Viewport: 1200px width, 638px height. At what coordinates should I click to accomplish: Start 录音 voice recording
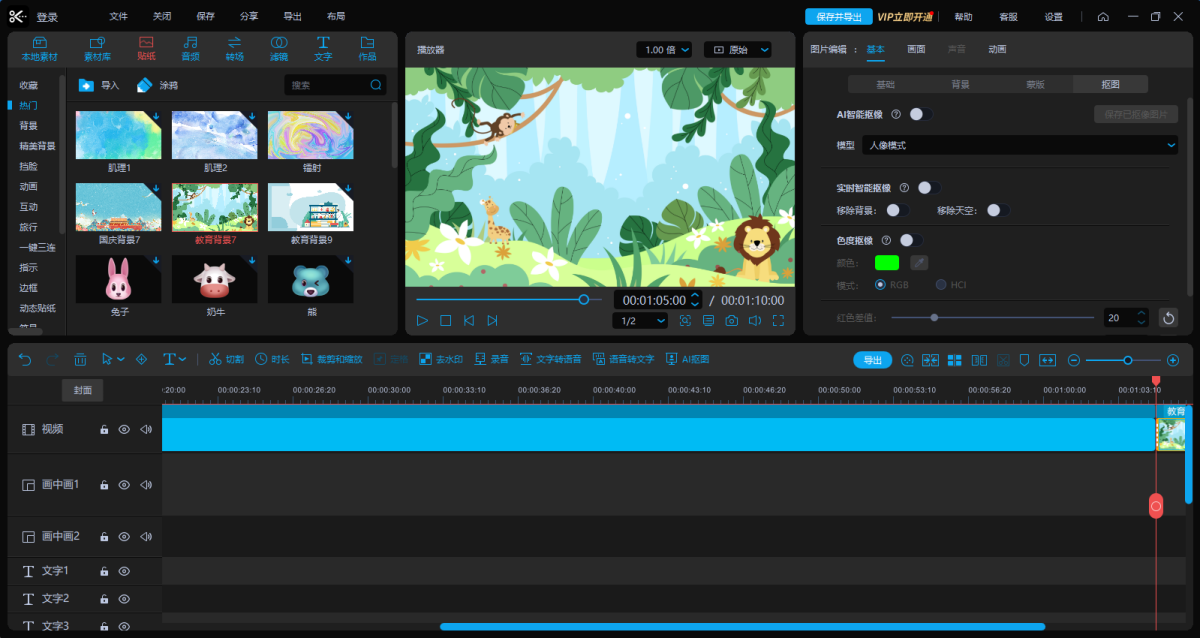(491, 359)
